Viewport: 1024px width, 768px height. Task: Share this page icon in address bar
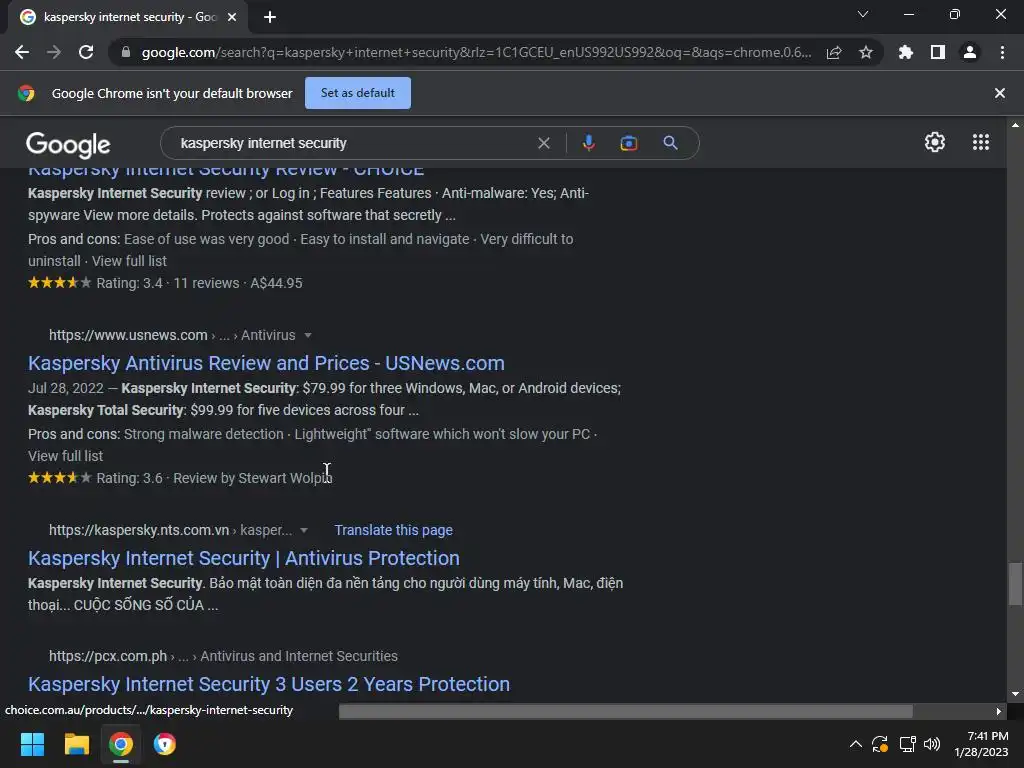coord(834,52)
